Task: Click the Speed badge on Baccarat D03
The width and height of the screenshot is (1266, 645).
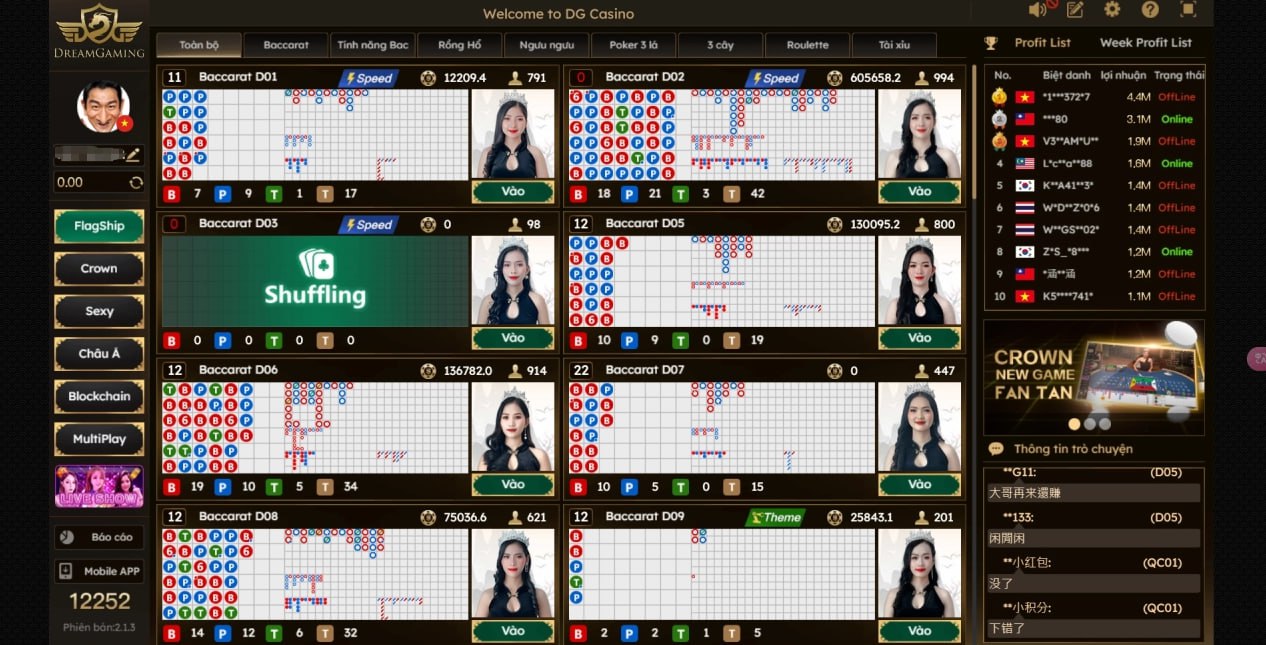Action: (369, 225)
